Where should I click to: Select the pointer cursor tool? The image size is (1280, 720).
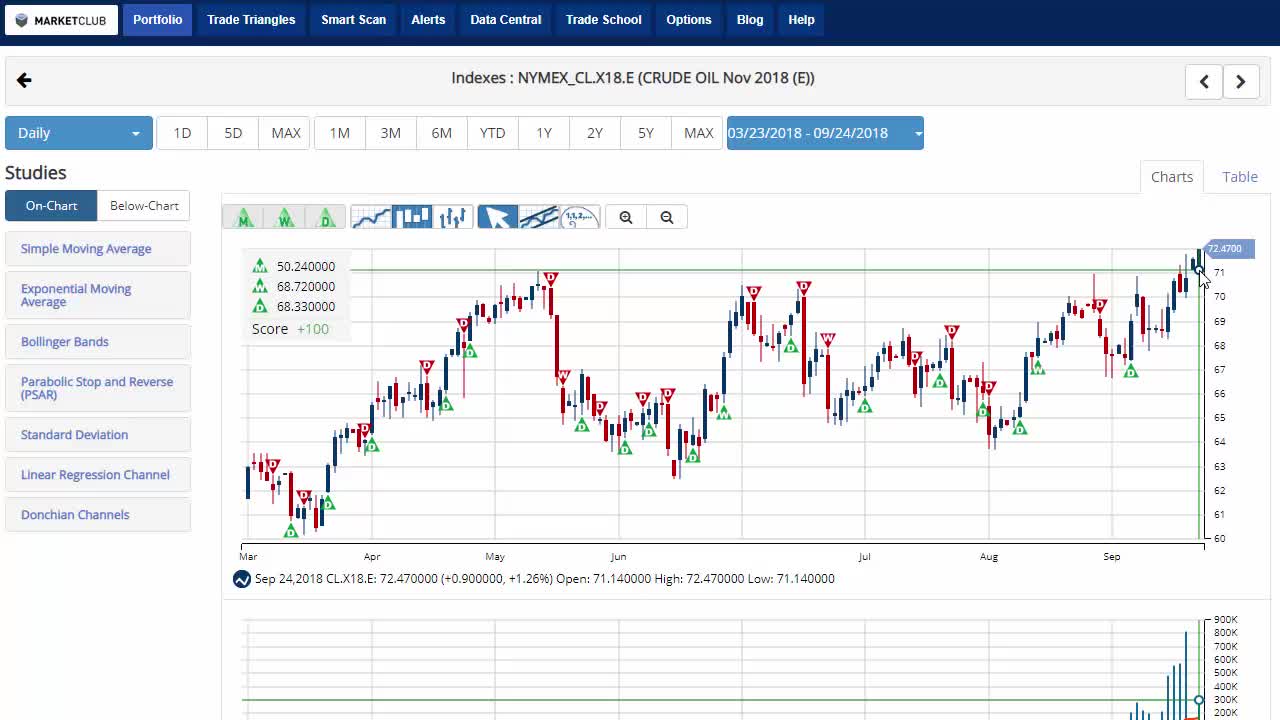[497, 217]
